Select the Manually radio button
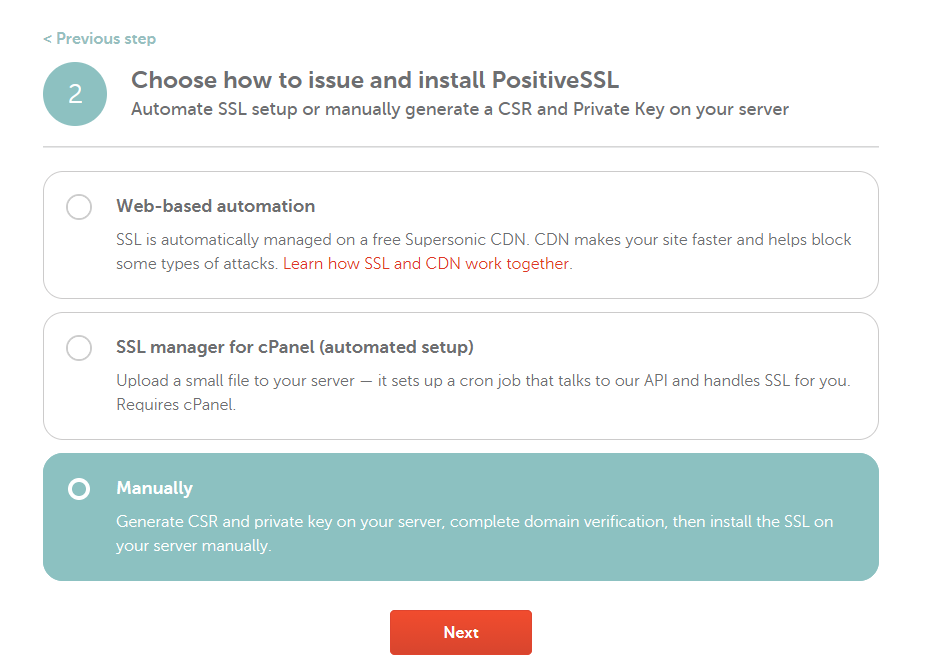933x670 pixels. tap(79, 489)
